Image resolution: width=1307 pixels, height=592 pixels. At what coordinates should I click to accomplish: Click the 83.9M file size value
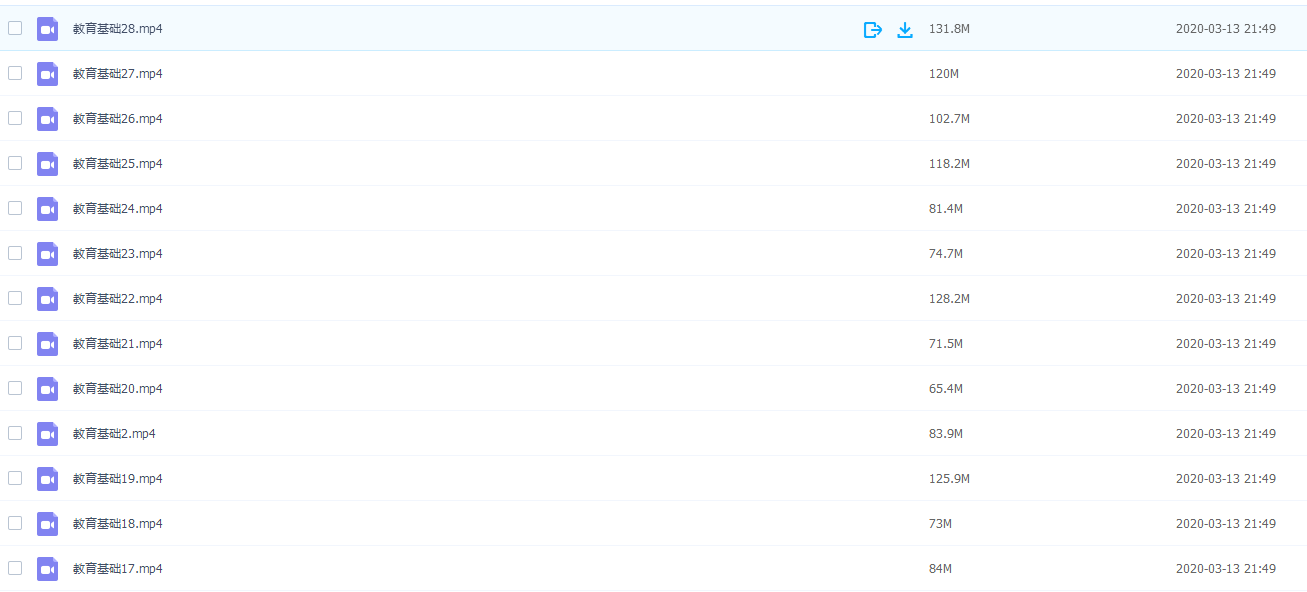click(x=946, y=434)
